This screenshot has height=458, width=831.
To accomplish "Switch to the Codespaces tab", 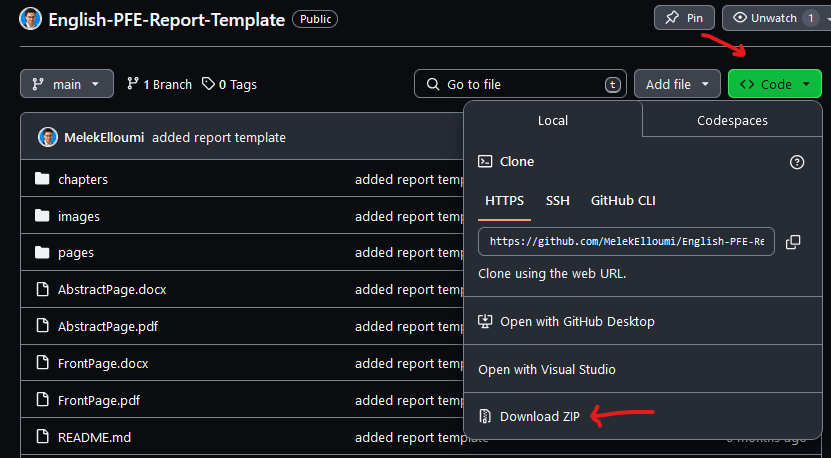I will (732, 120).
